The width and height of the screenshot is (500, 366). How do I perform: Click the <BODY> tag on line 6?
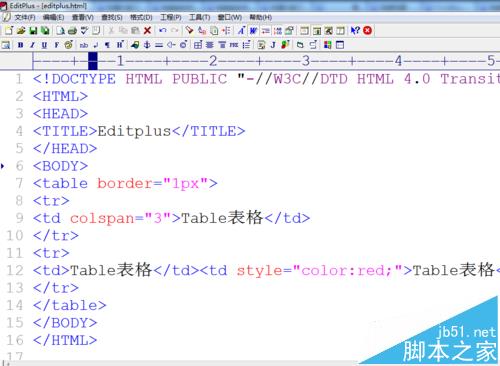(60, 166)
